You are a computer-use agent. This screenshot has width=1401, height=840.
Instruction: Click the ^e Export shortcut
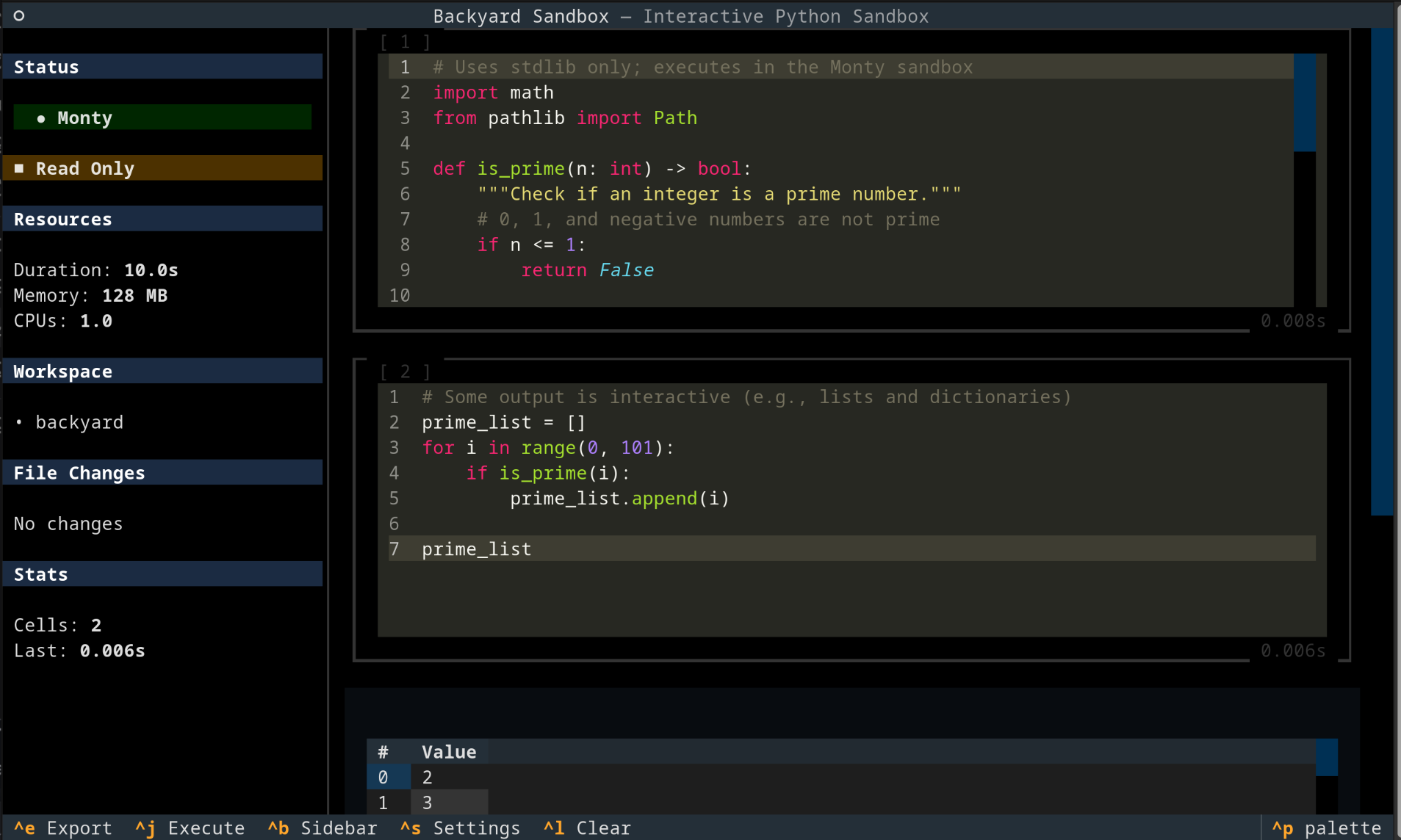[x=63, y=828]
